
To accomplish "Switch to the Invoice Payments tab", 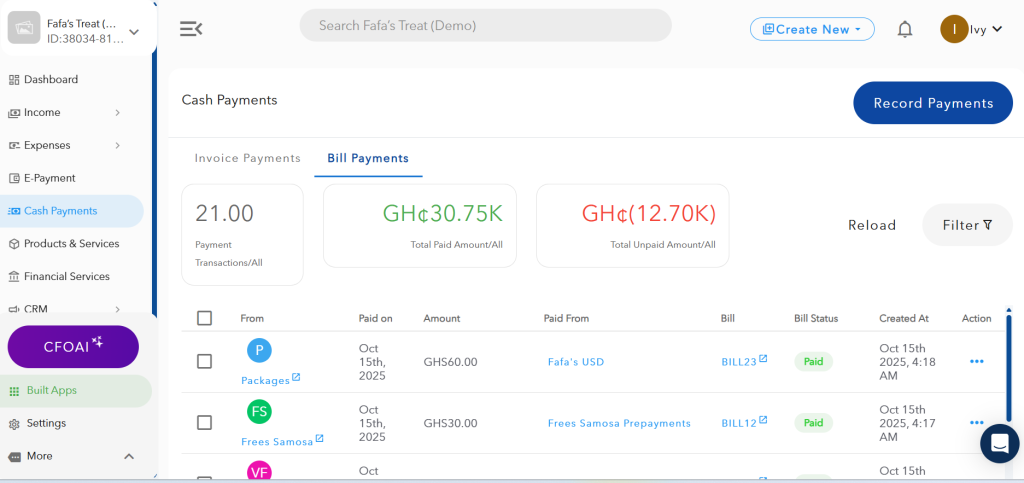I will click(247, 158).
